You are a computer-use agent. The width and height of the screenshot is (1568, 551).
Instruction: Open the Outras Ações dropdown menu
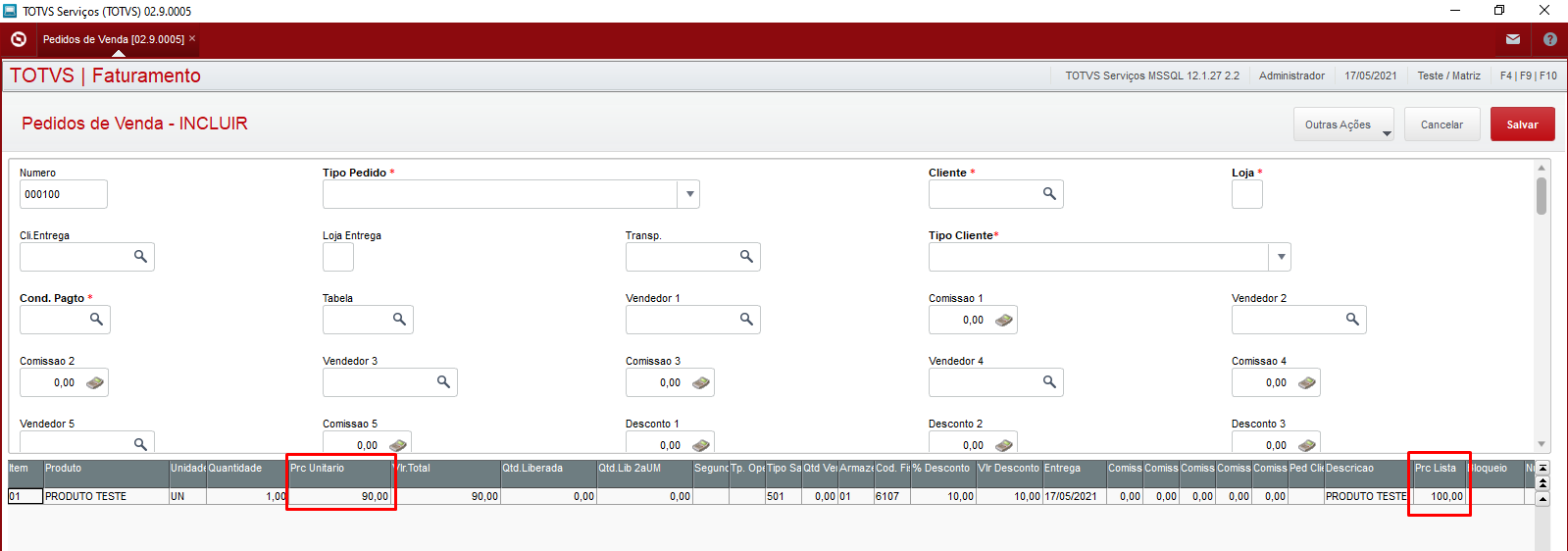1343,125
